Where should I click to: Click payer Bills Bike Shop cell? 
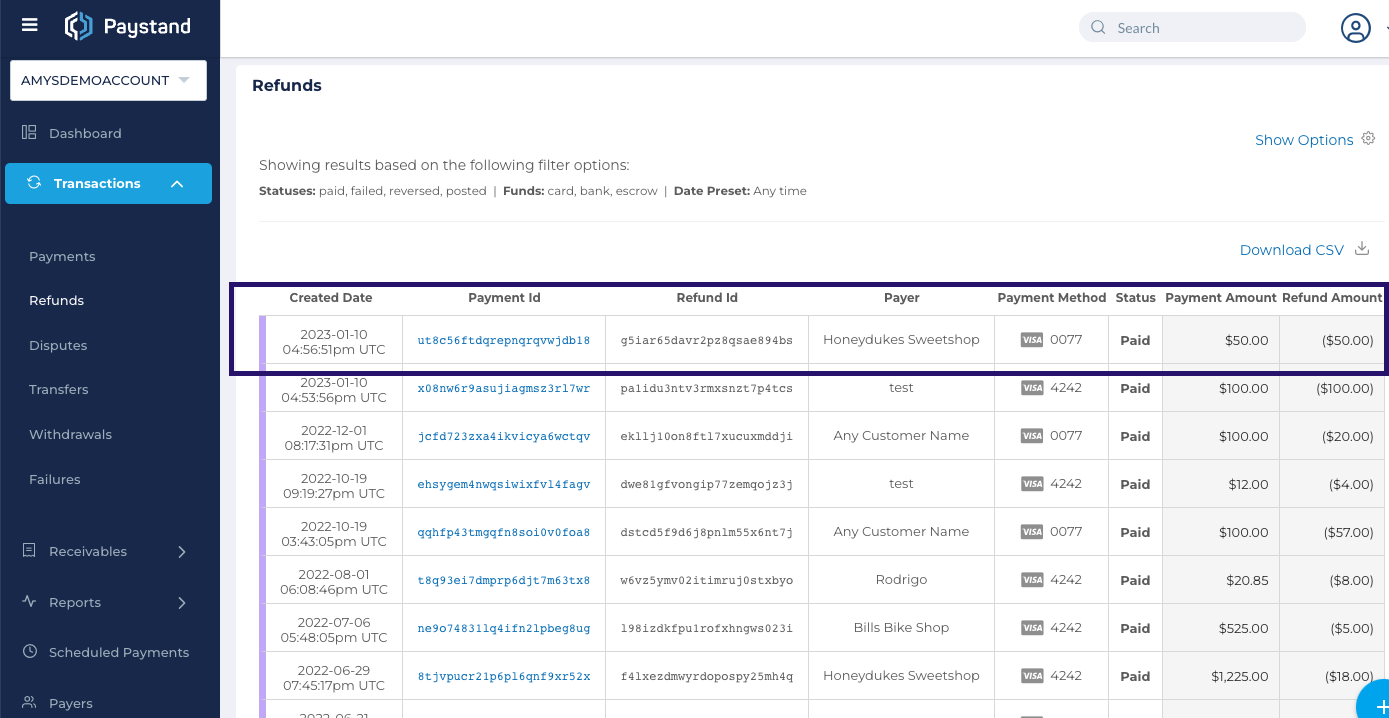(x=901, y=628)
